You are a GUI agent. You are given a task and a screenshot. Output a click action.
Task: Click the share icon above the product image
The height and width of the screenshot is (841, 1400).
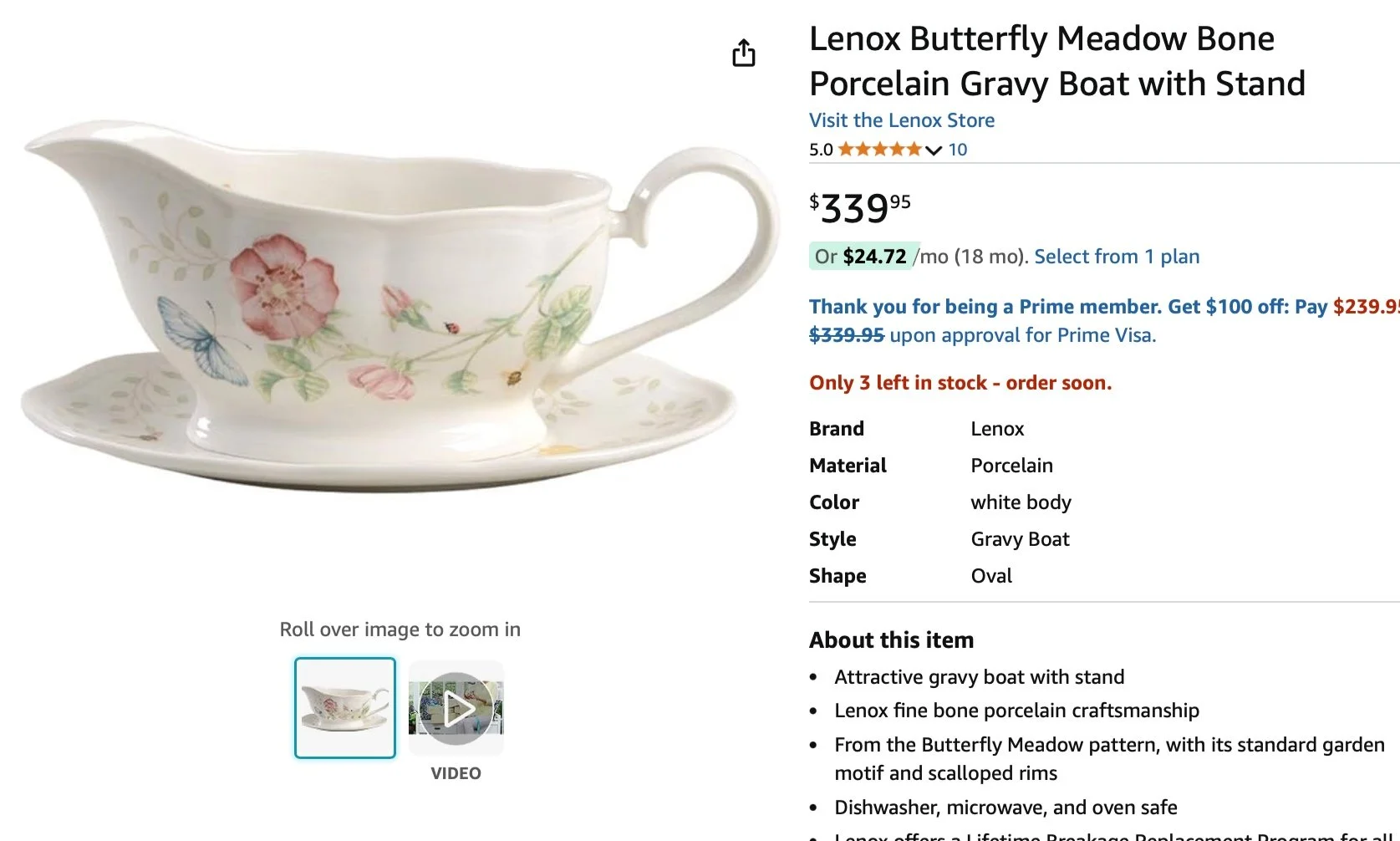coord(743,53)
